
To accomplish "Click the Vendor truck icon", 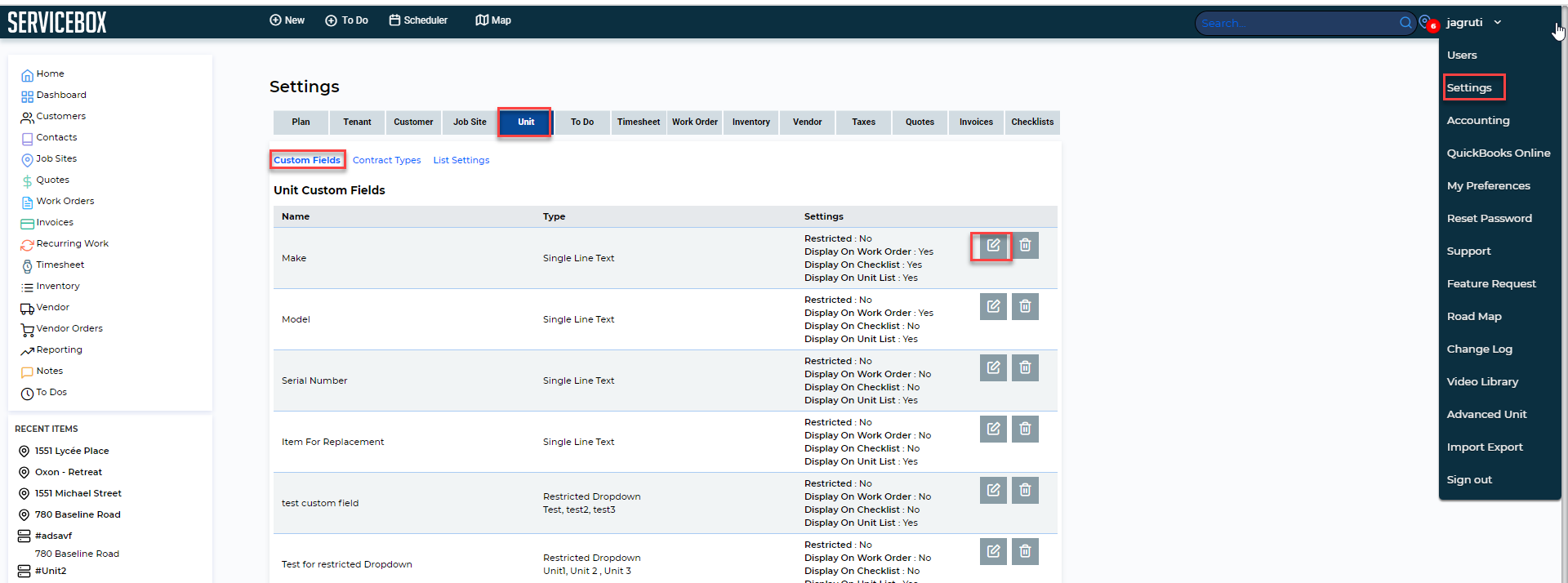I will (x=27, y=309).
